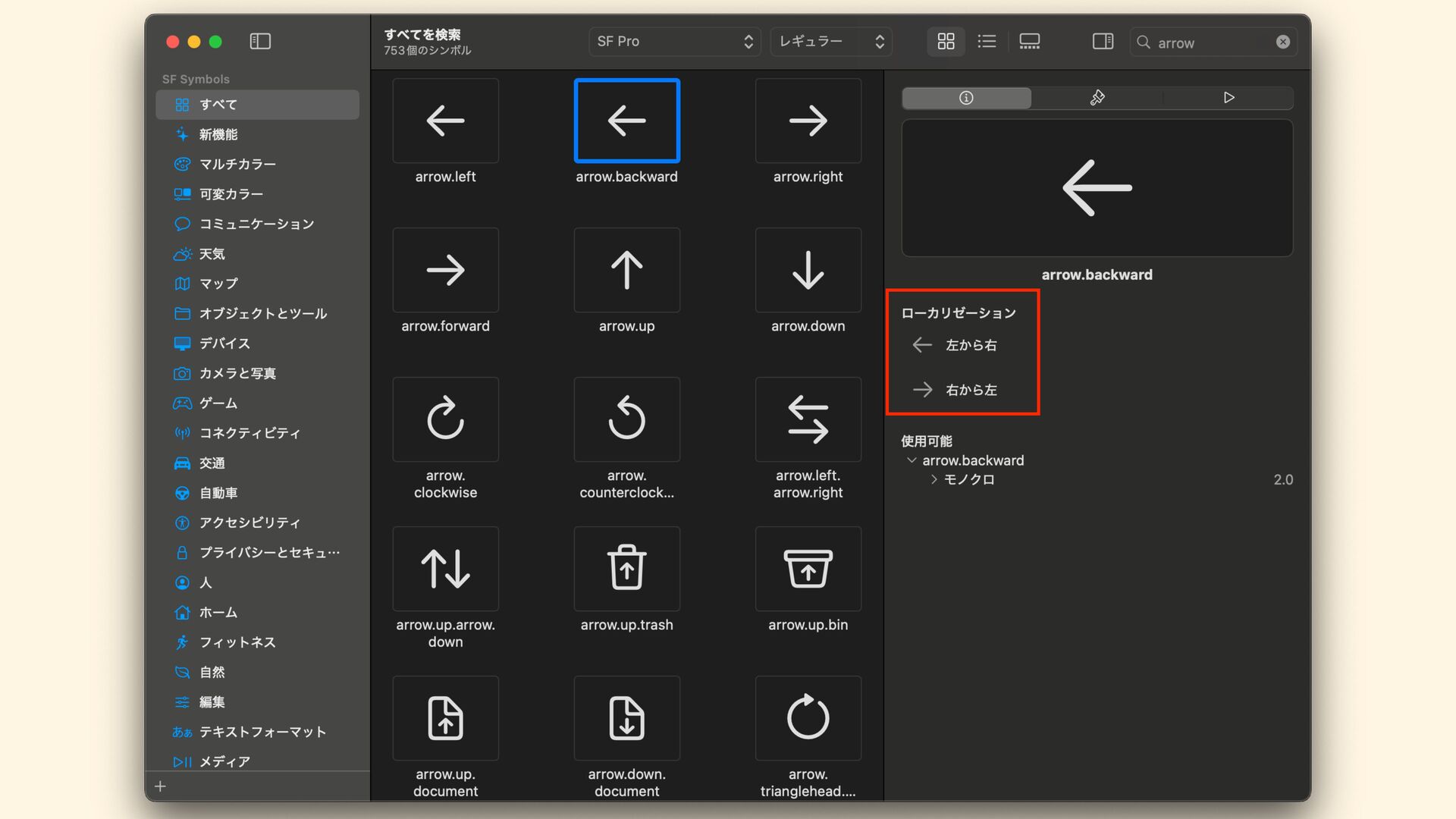Add a new collection with plus button
Screen dimensions: 1456x819
[160, 786]
